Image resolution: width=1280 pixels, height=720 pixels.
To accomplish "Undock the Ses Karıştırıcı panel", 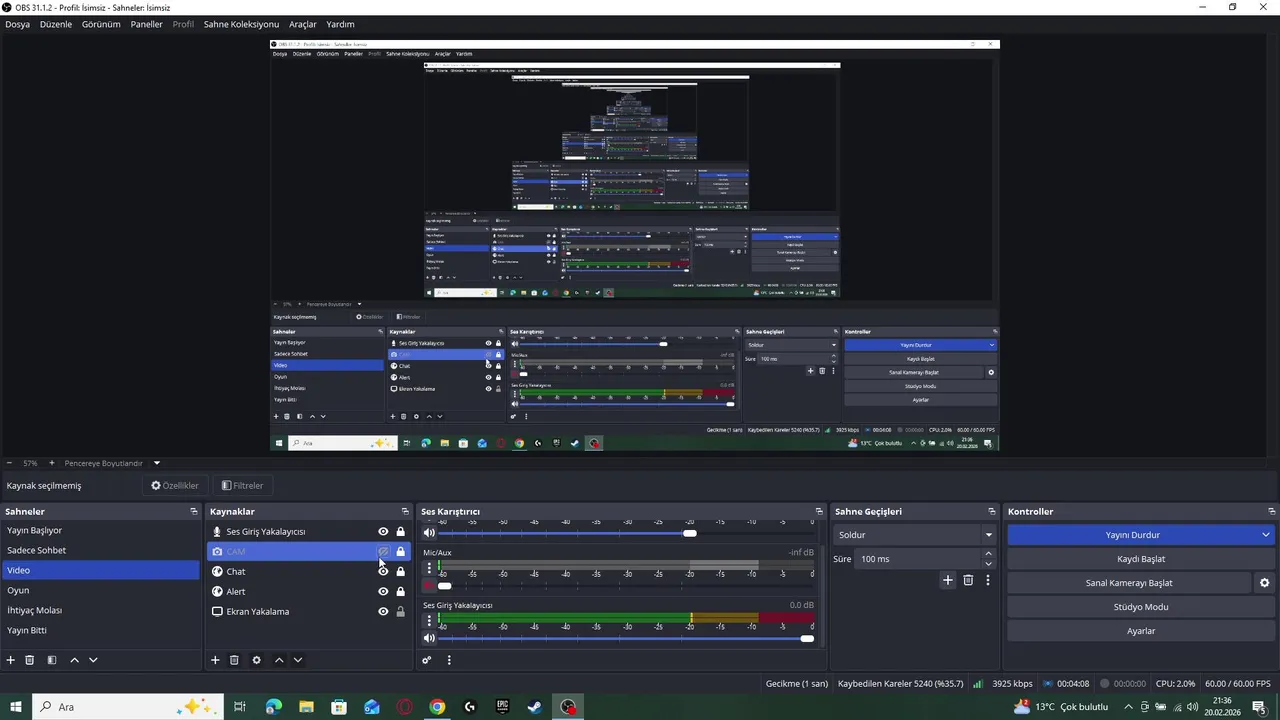I will click(x=819, y=511).
